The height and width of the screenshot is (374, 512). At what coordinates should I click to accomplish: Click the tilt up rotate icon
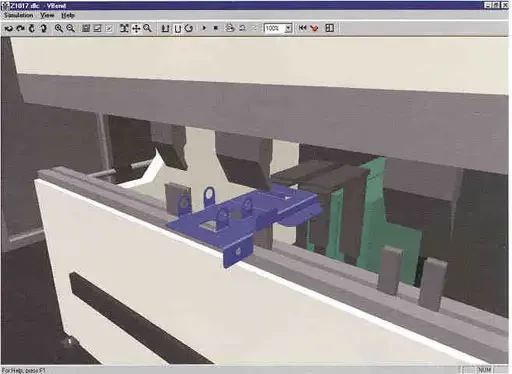(32, 29)
